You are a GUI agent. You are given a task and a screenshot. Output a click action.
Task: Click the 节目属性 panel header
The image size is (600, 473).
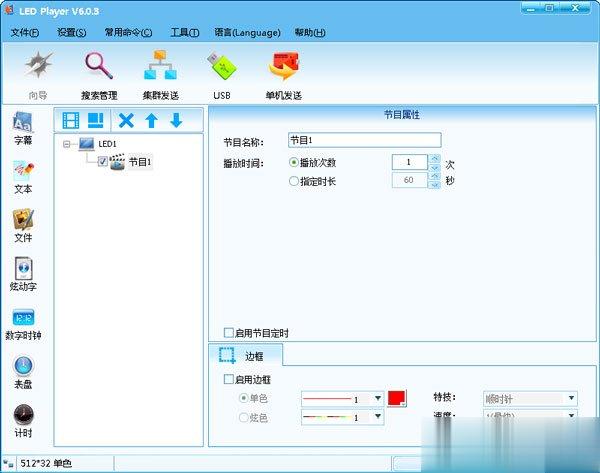pos(402,114)
